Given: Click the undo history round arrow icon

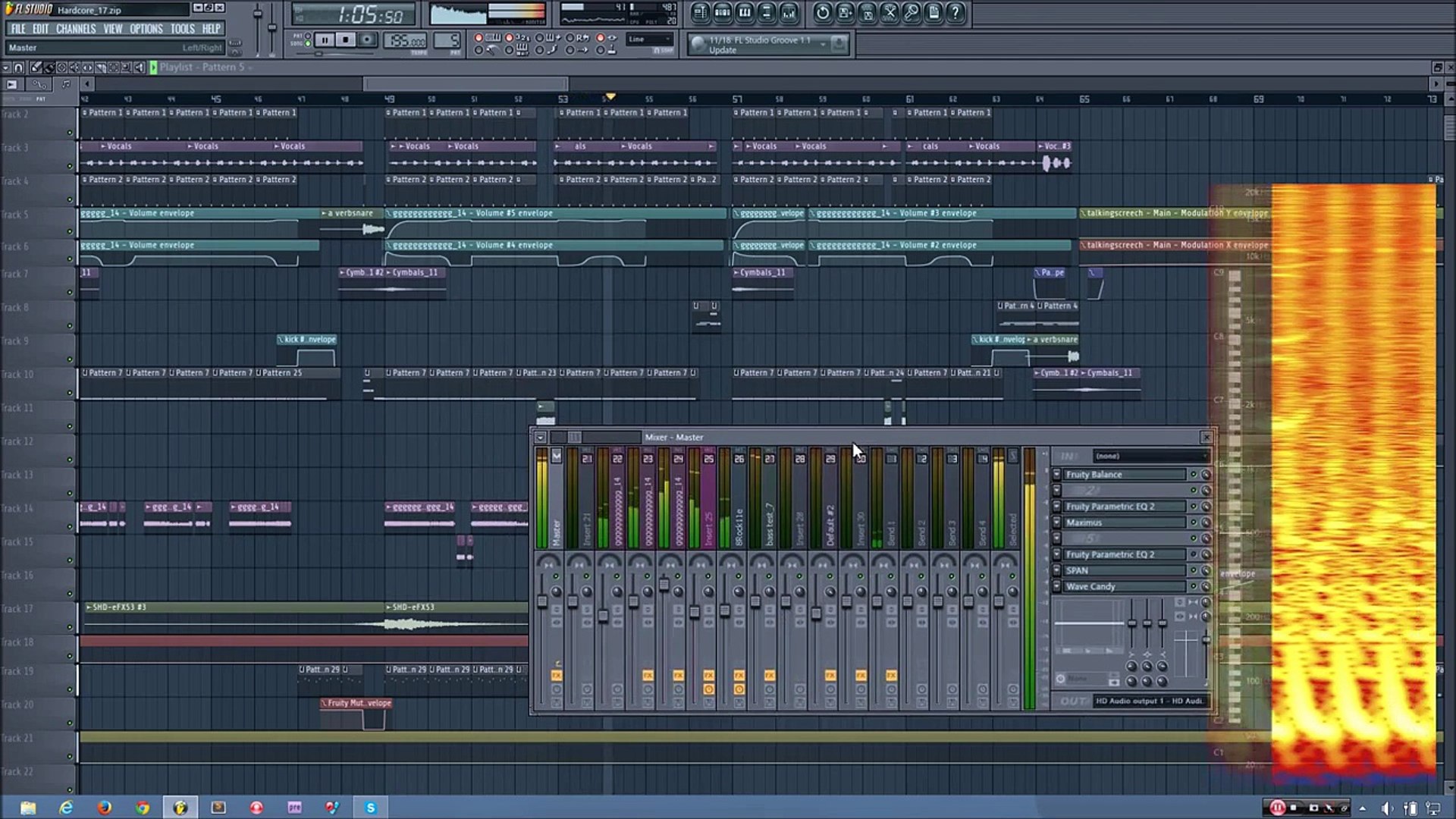Looking at the screenshot, I should point(823,13).
